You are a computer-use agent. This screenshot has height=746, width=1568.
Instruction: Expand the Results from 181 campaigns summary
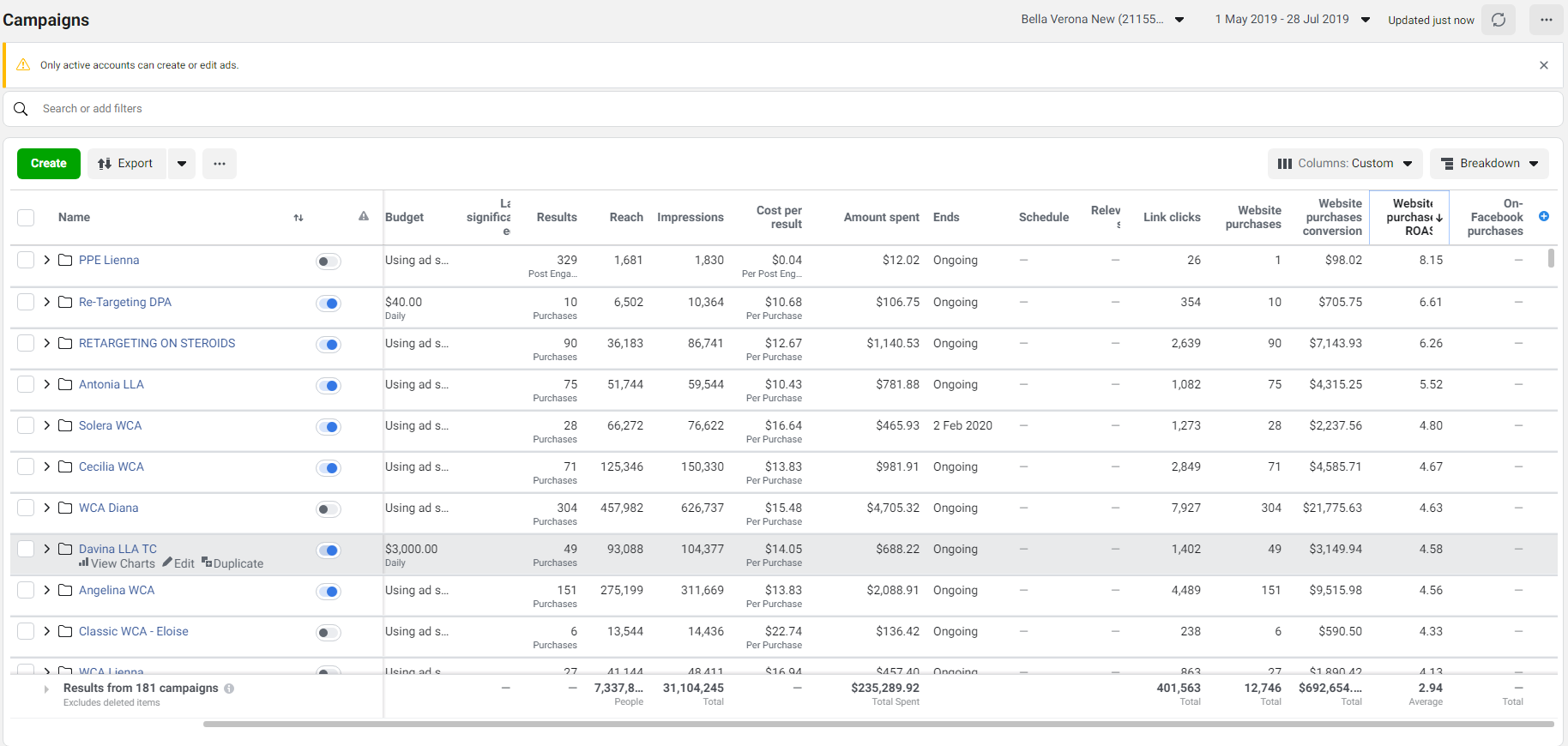(46, 689)
